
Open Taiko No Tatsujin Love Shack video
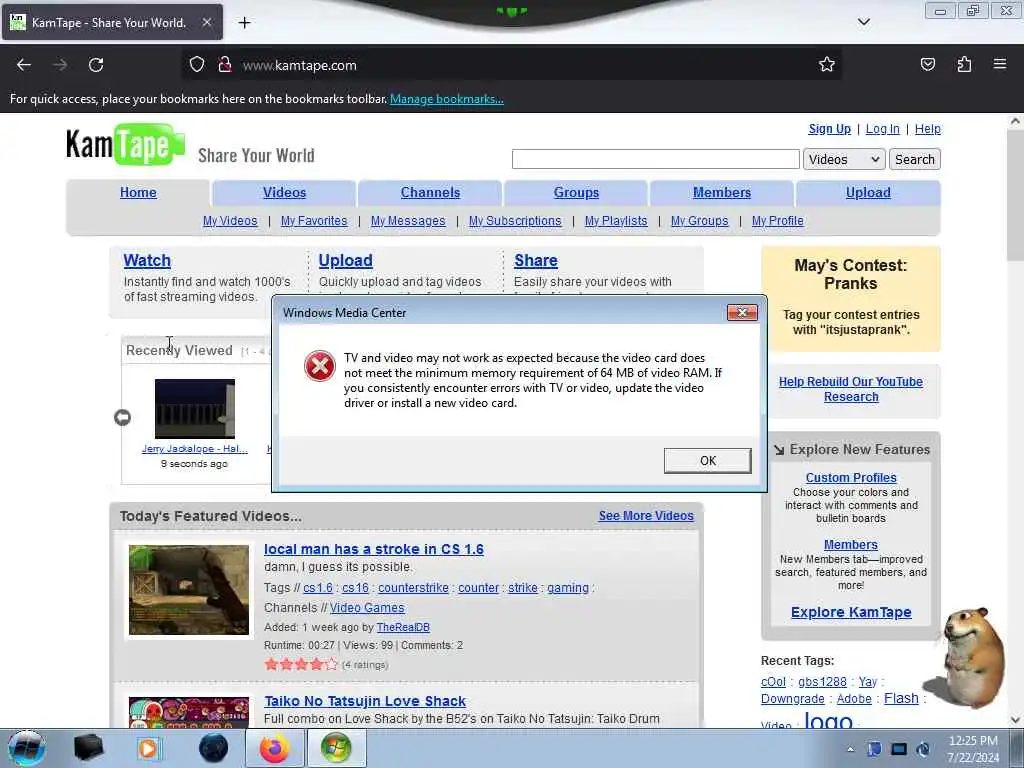coord(365,701)
